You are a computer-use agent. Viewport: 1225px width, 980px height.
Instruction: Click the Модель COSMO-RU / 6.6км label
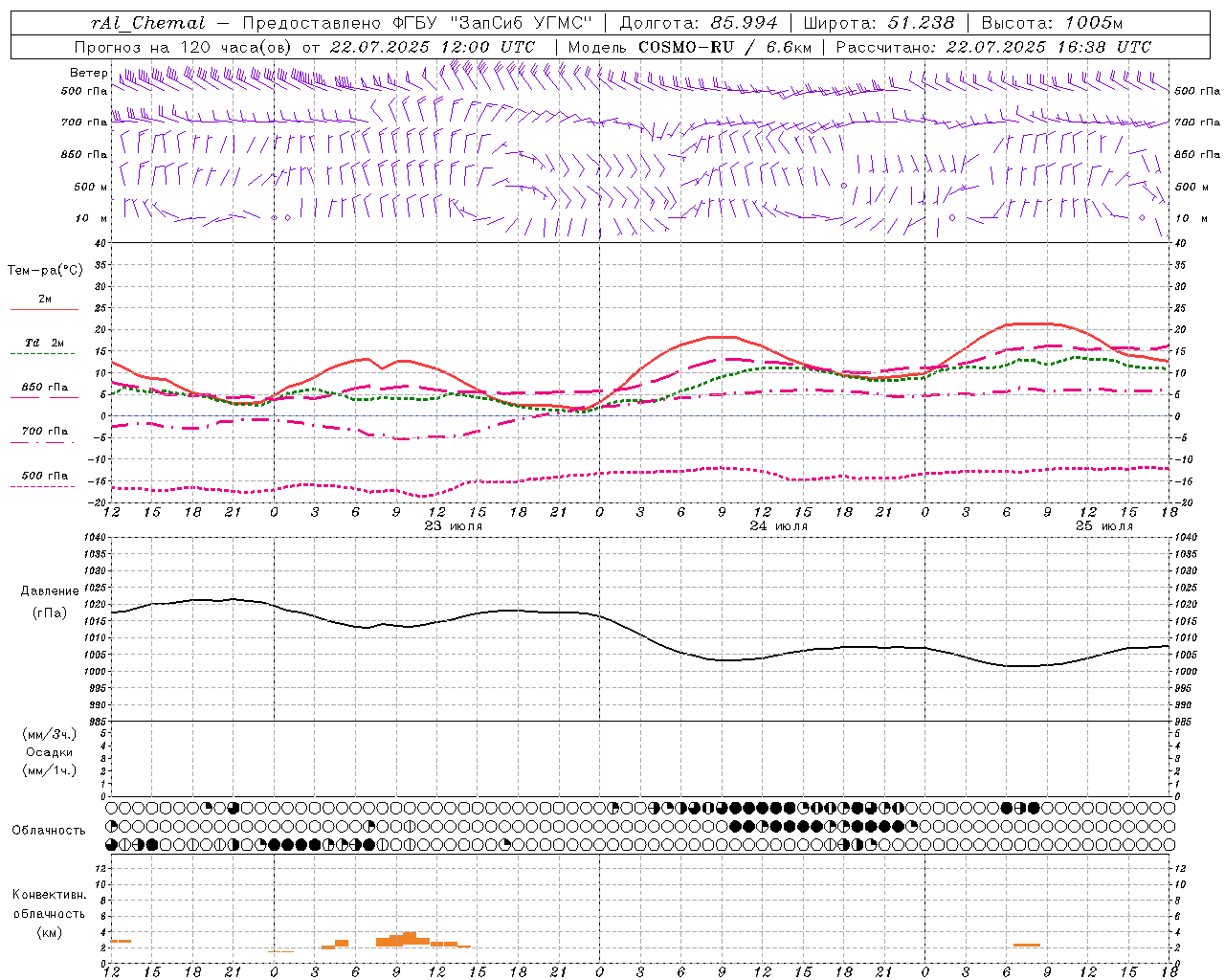tap(690, 47)
